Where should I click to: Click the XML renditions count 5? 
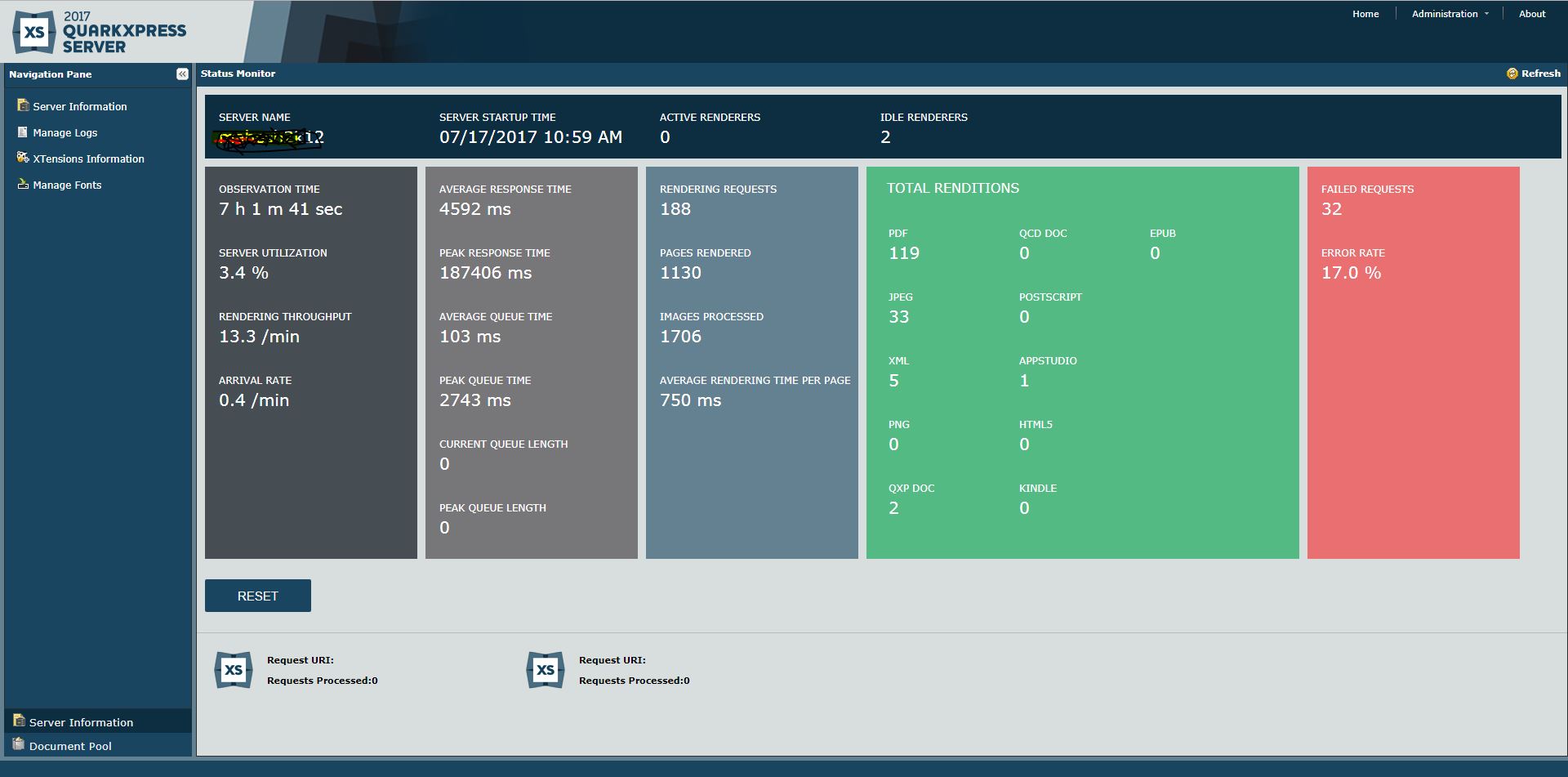coord(893,381)
